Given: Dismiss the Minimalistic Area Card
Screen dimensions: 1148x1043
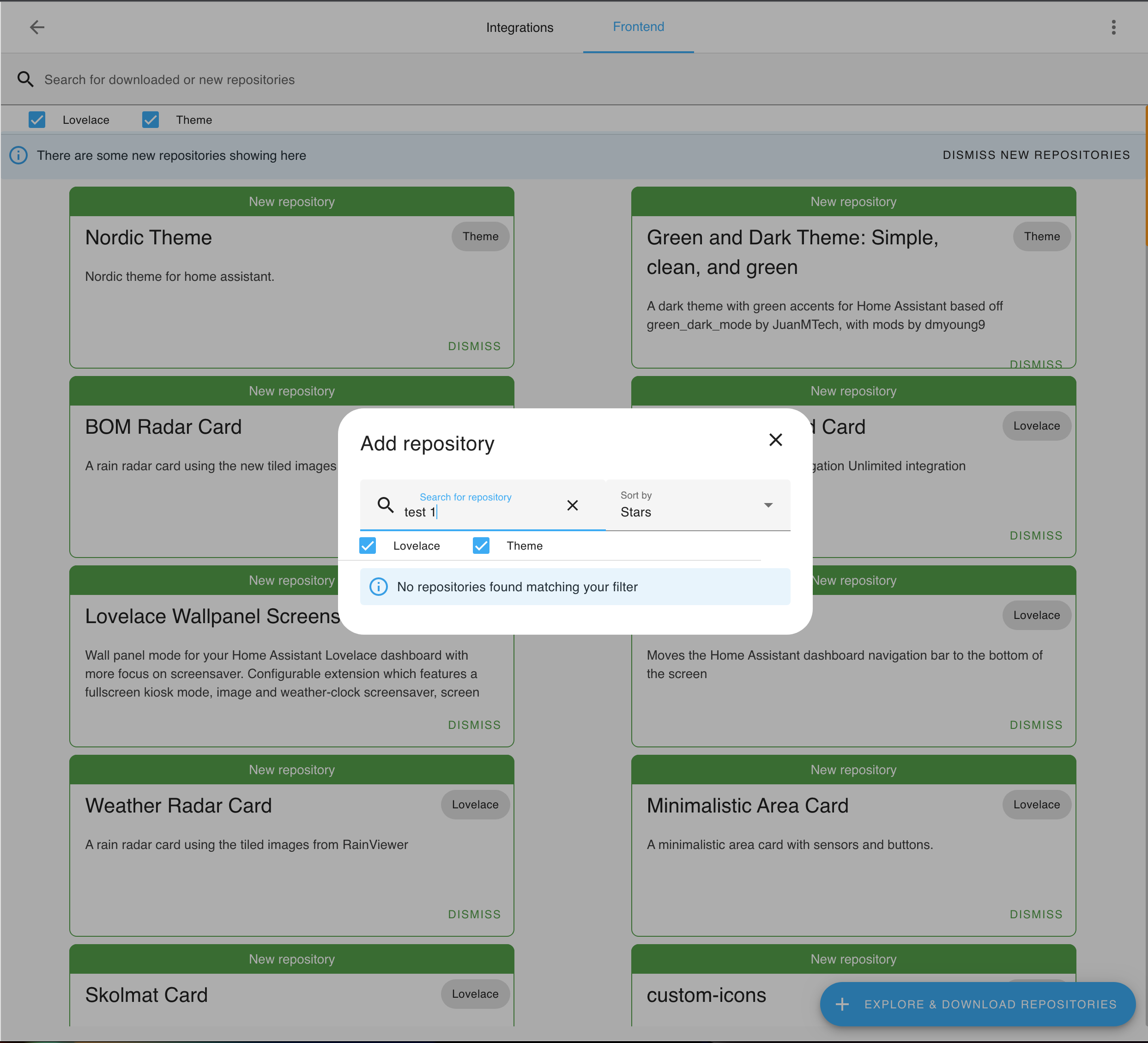Looking at the screenshot, I should tap(1036, 914).
